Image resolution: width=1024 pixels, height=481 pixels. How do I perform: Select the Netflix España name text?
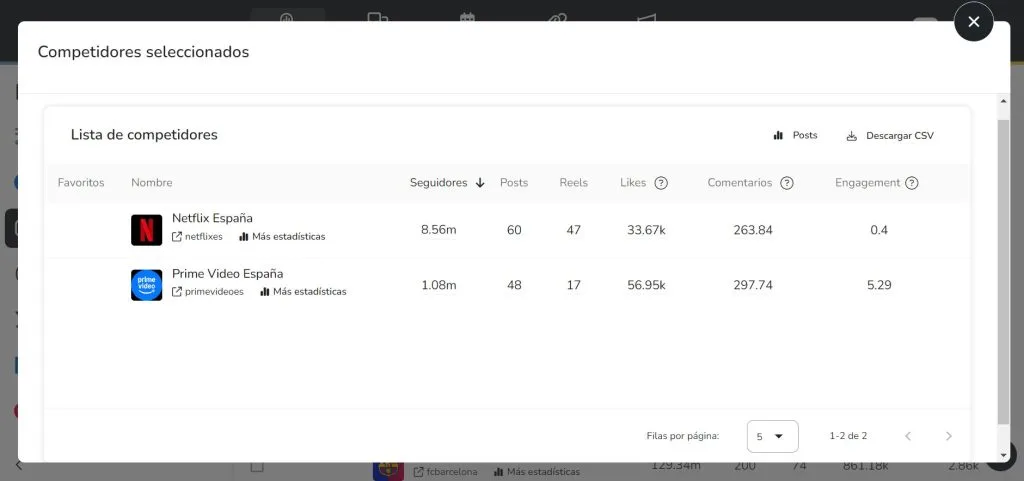[x=212, y=218]
